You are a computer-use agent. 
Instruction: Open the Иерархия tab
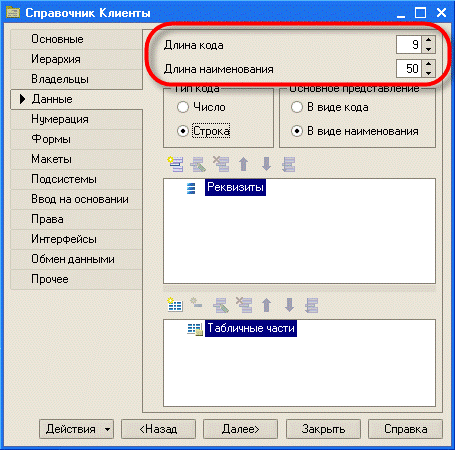pyautogui.click(x=76, y=59)
